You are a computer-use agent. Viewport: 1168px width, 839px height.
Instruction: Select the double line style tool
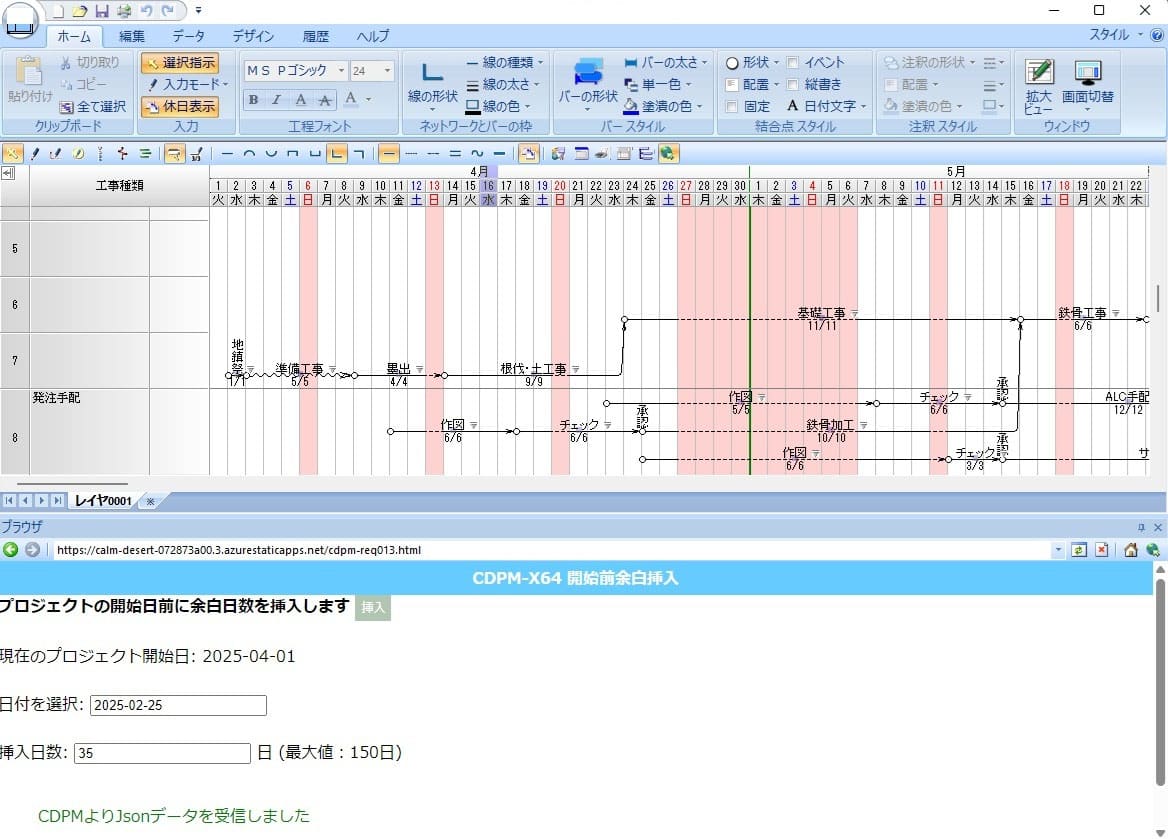[x=454, y=154]
